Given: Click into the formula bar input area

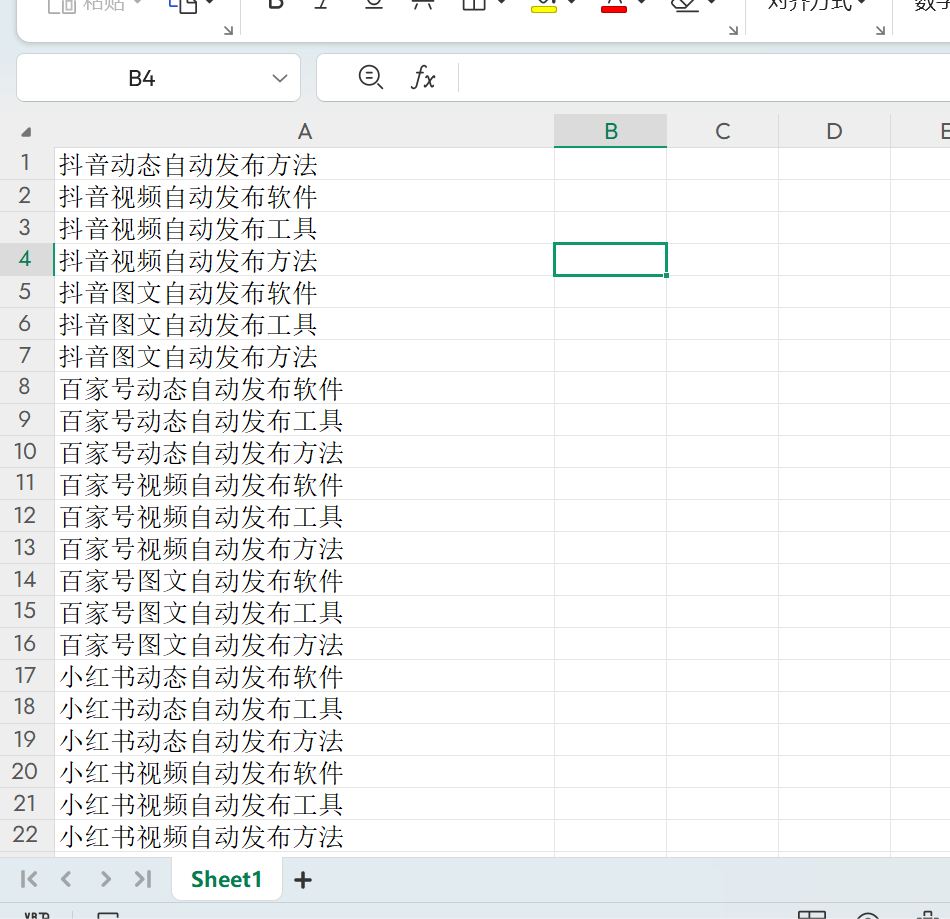Looking at the screenshot, I should 703,78.
